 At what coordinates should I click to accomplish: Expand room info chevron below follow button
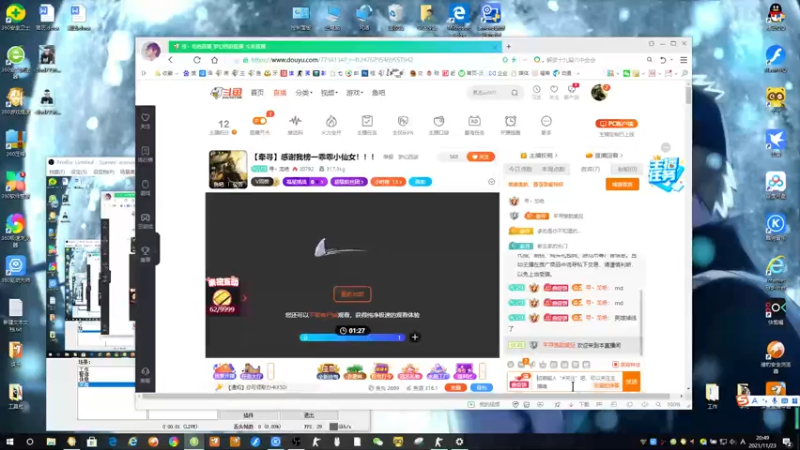click(x=491, y=182)
